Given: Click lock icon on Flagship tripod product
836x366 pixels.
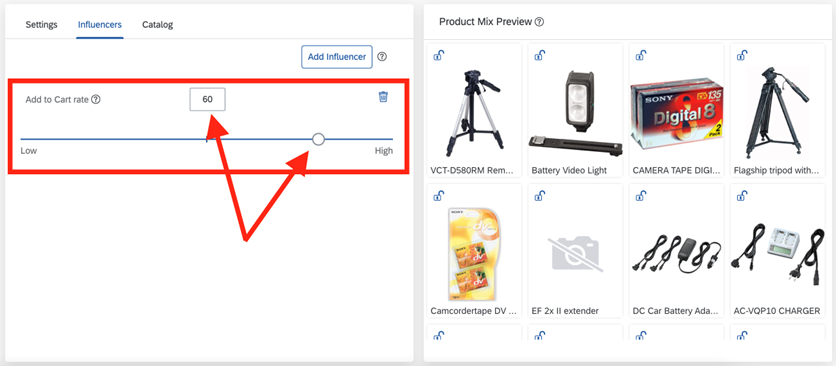Looking at the screenshot, I should point(742,55).
